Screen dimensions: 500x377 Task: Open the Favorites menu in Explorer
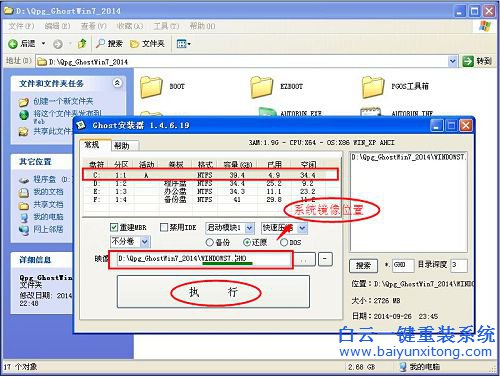click(x=130, y=26)
